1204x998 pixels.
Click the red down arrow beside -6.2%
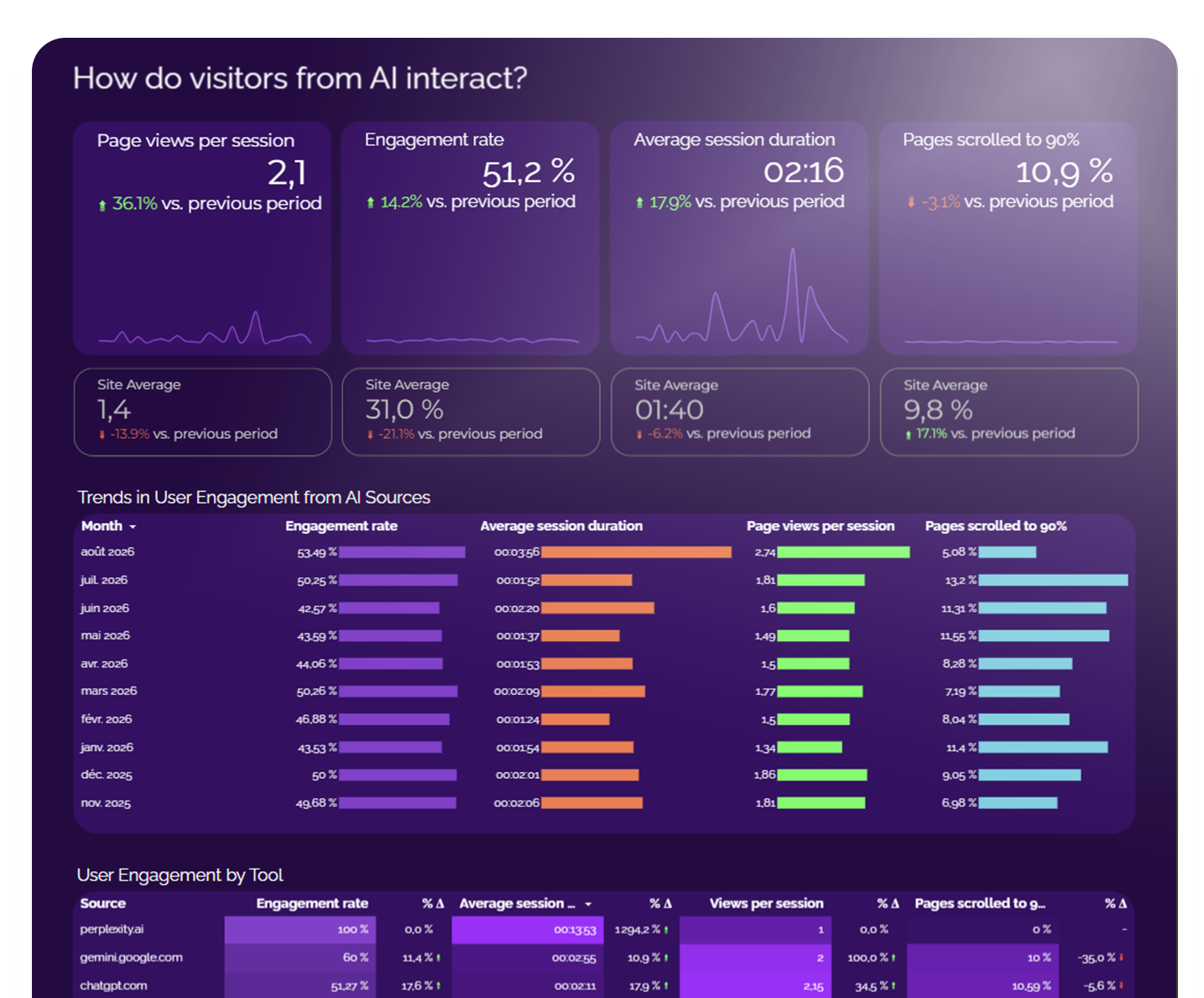pyautogui.click(x=639, y=435)
